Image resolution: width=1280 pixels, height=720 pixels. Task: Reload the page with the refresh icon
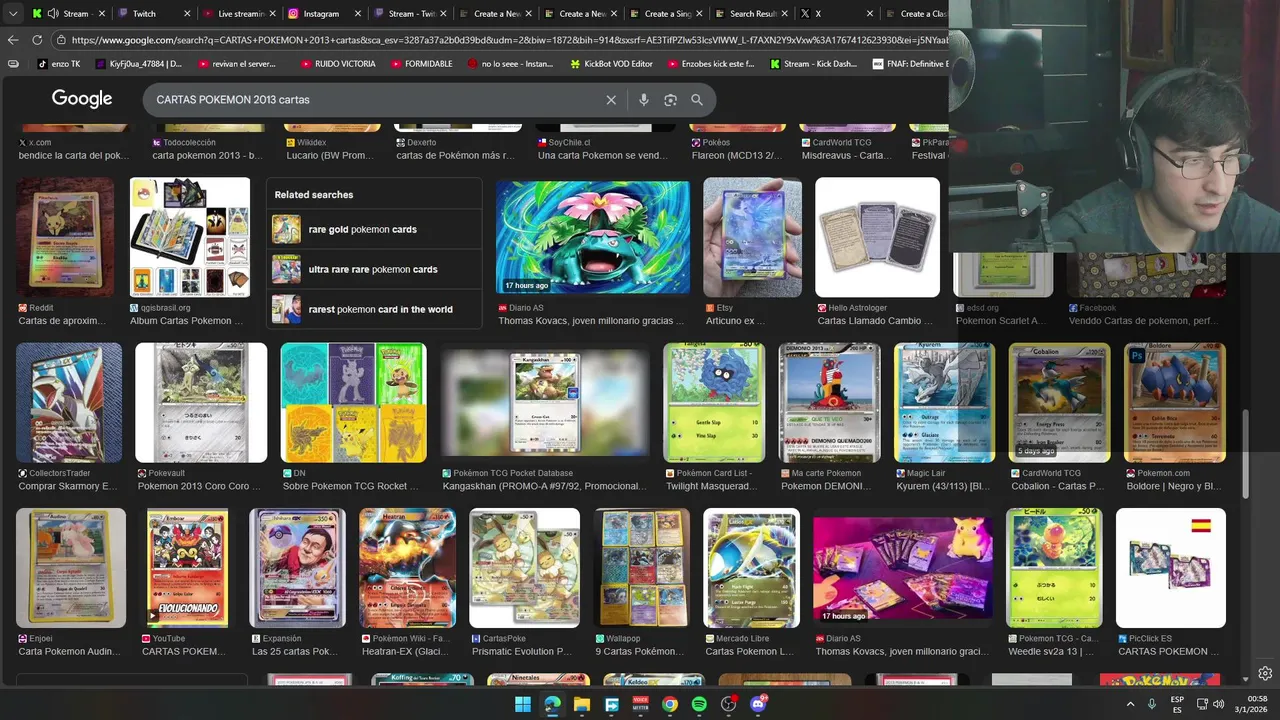tap(37, 40)
